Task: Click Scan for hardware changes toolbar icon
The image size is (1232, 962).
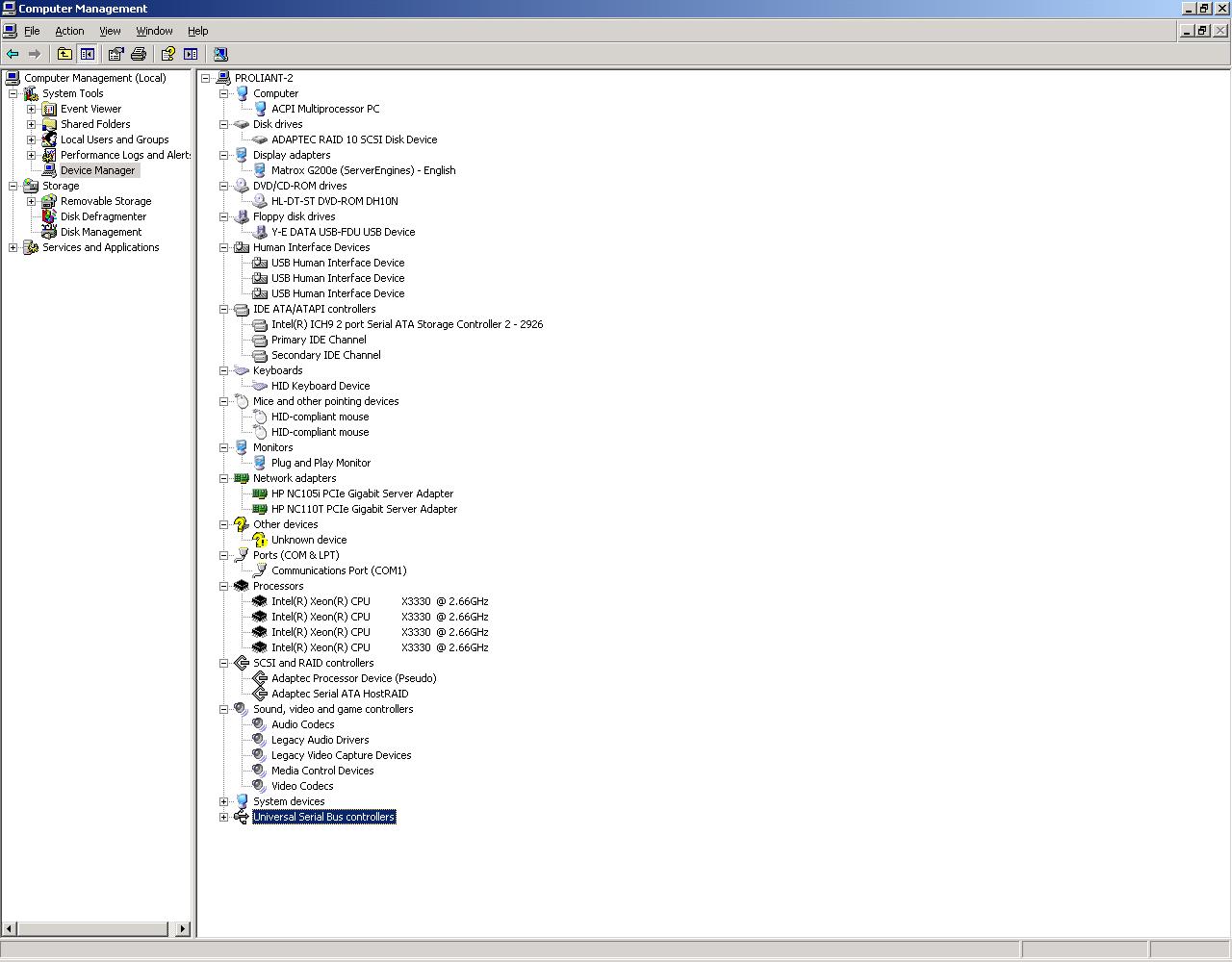Action: pyautogui.click(x=220, y=55)
